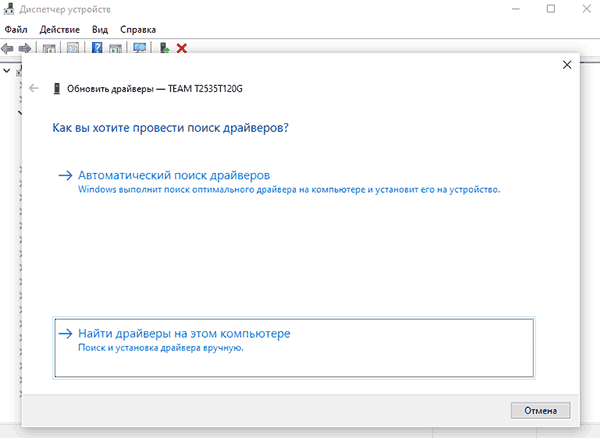Click the blue question mark Help icon

click(97, 48)
